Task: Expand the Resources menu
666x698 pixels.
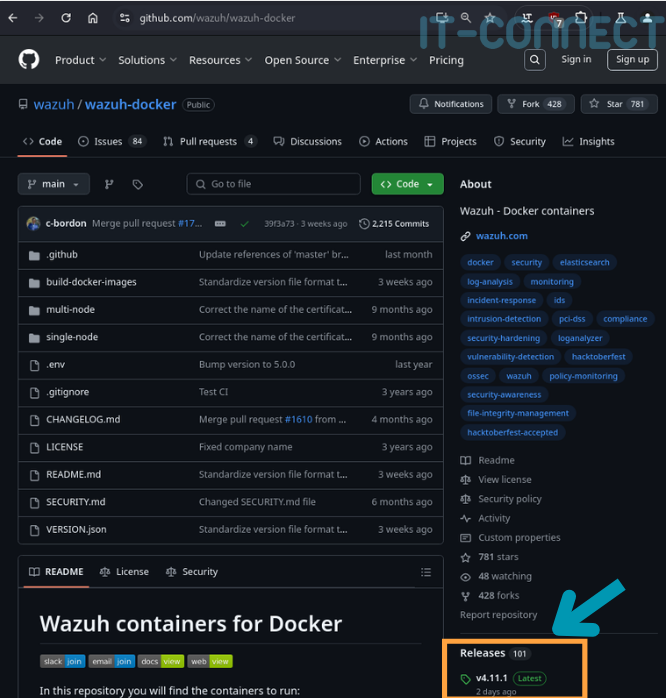Action: (x=220, y=60)
